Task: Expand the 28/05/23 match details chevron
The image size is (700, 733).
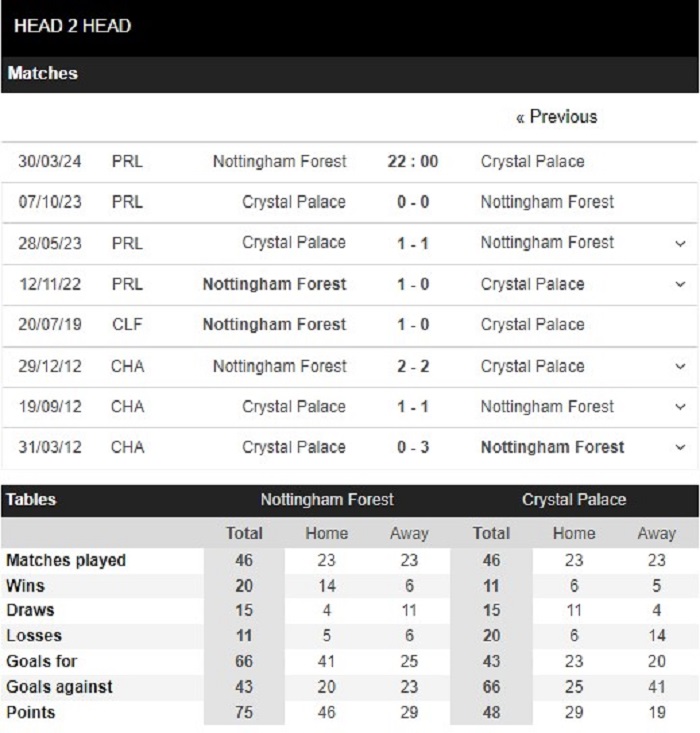Action: click(680, 244)
